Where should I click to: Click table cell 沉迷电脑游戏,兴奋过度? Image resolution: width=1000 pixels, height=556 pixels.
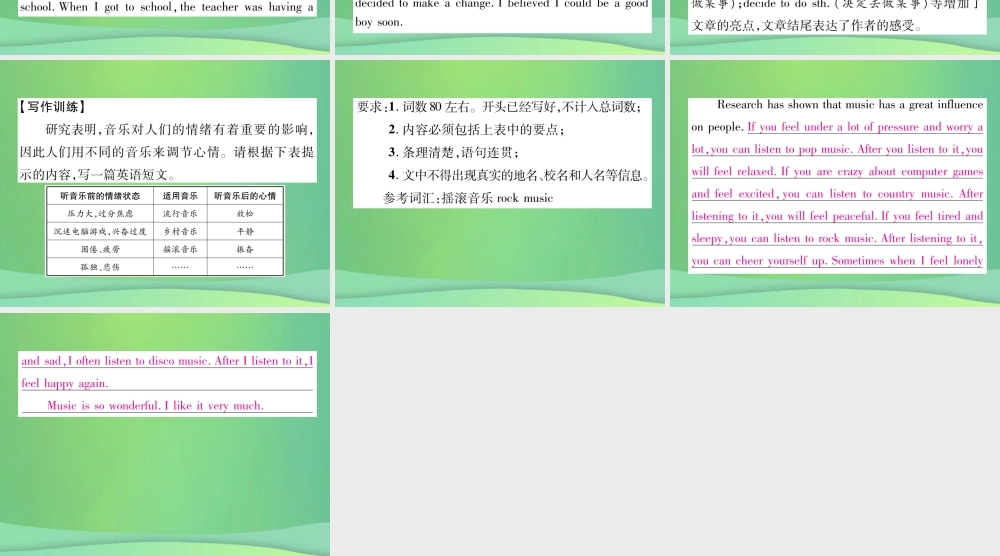click(100, 231)
